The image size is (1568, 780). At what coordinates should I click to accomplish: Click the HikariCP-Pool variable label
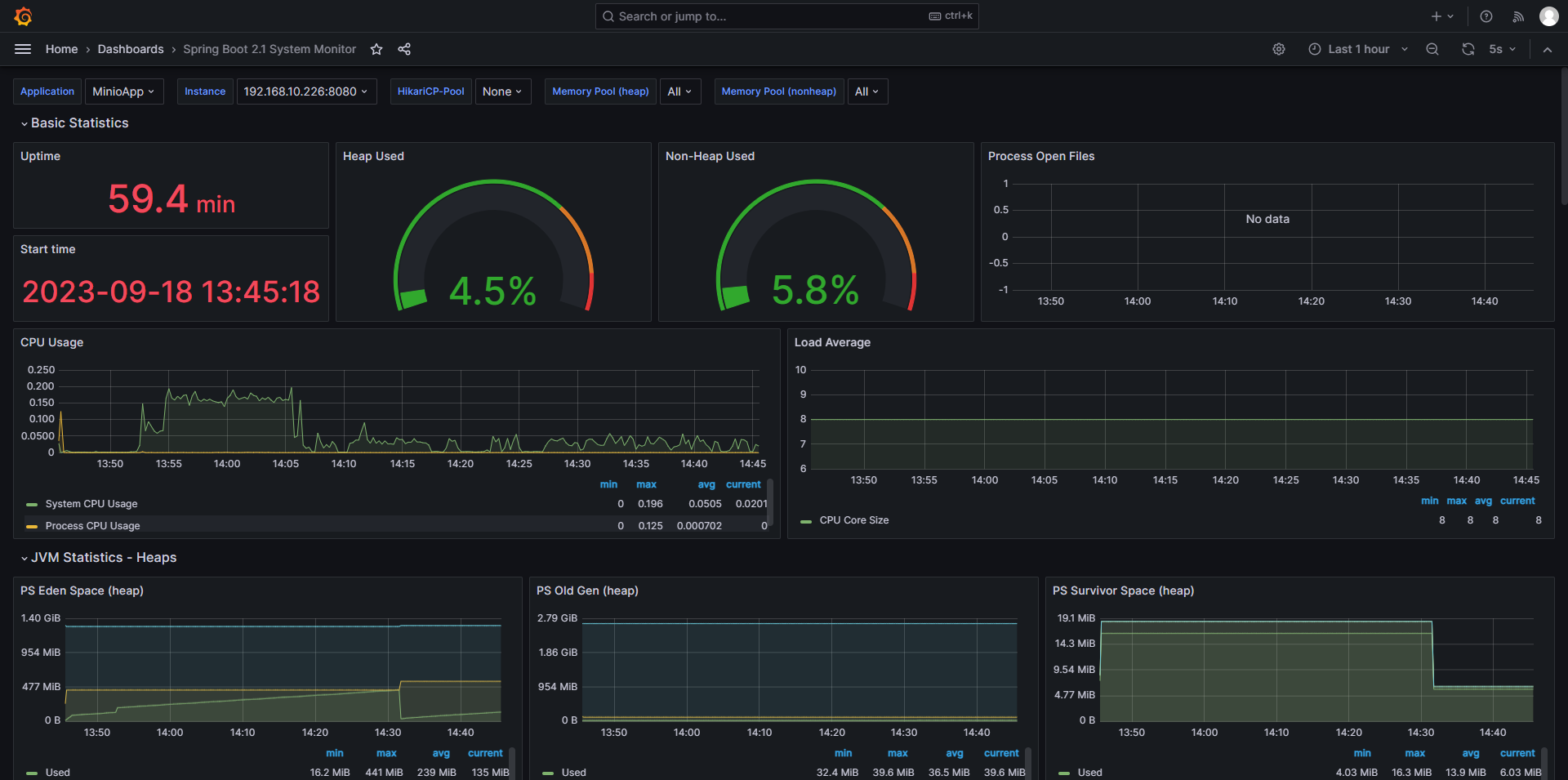coord(431,91)
